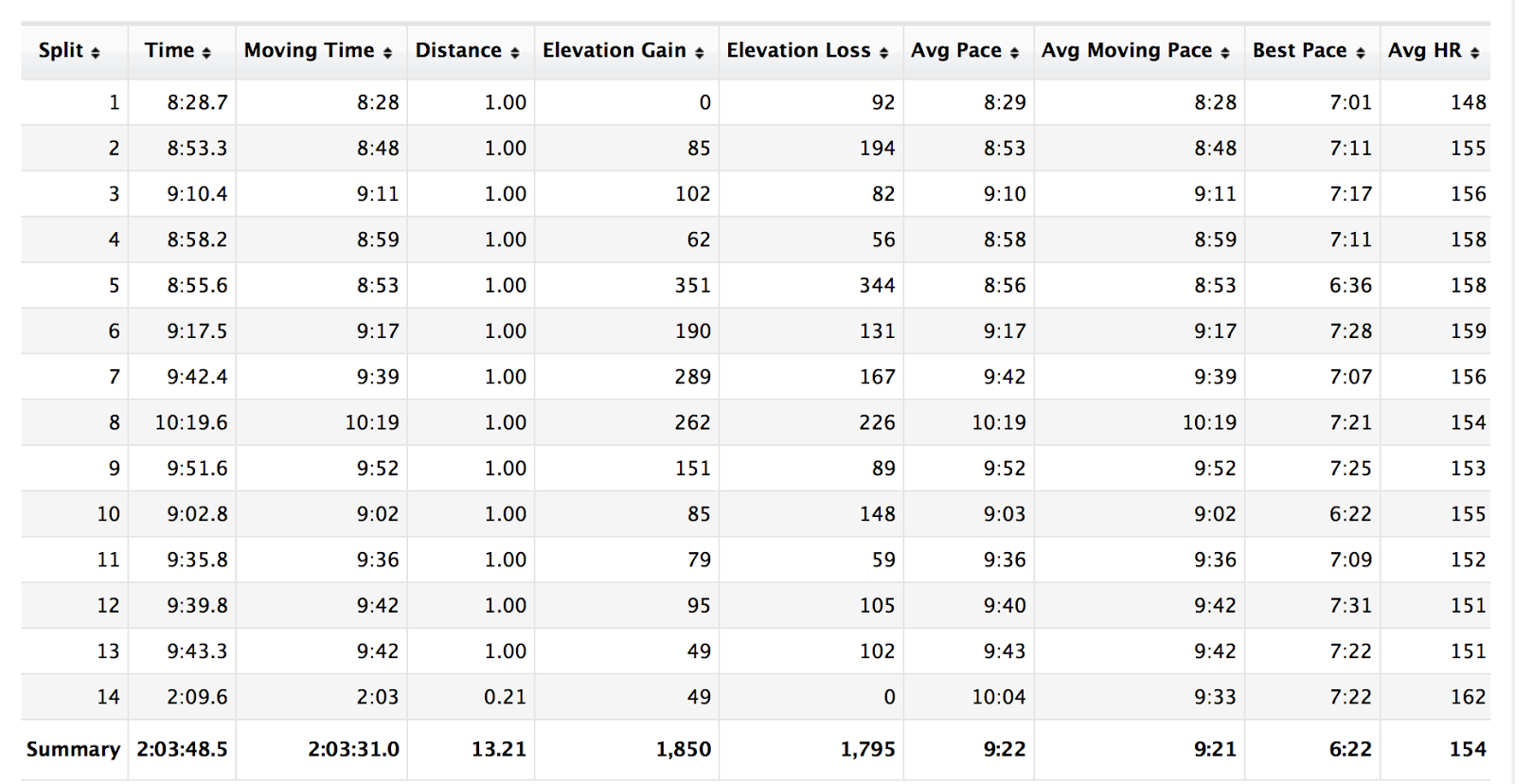The image size is (1515, 784).
Task: Click the Distance column sort arrows
Action: 515,53
